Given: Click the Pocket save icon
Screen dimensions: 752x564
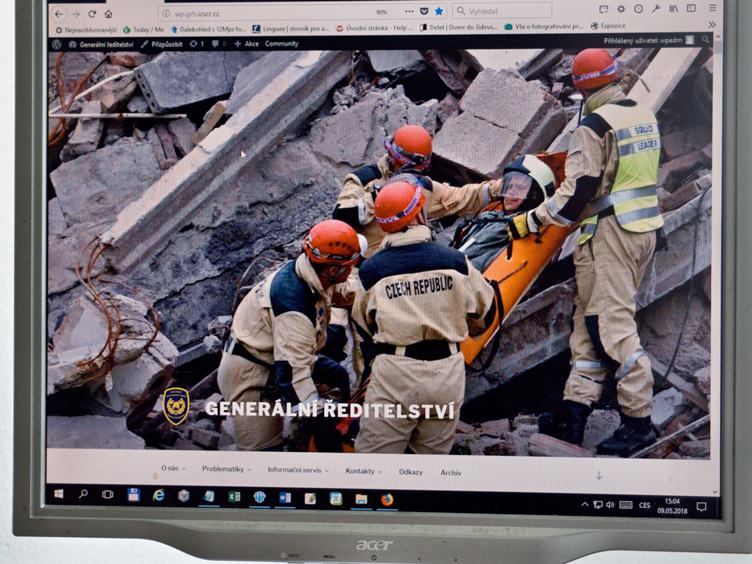Looking at the screenshot, I should coord(424,11).
